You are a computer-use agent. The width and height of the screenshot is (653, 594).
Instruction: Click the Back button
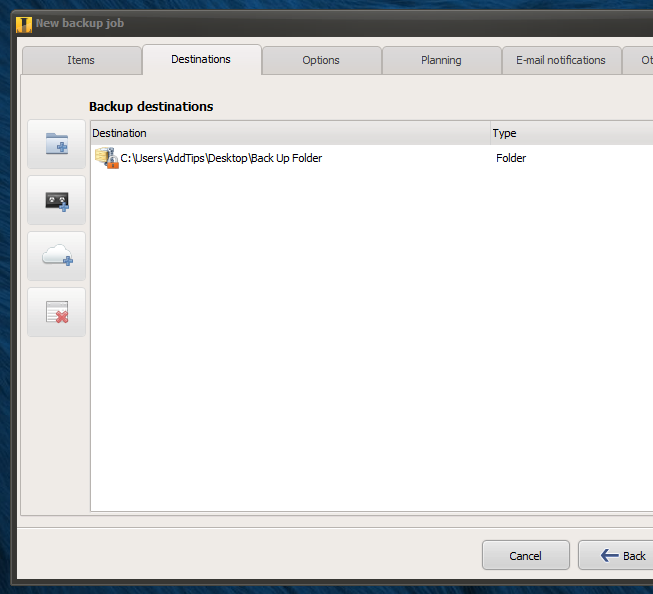click(x=616, y=555)
